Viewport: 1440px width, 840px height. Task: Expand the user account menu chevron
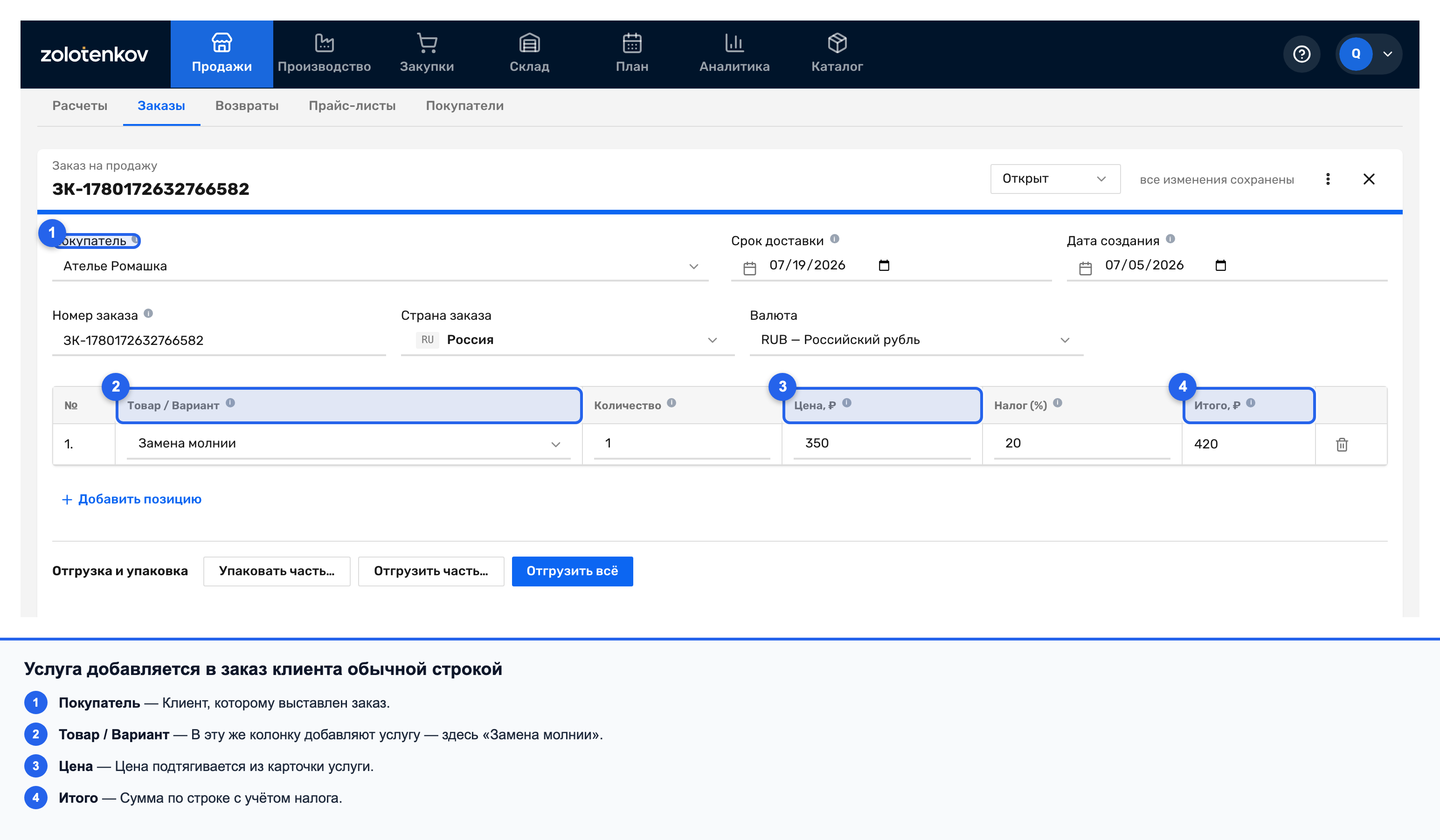point(1387,54)
